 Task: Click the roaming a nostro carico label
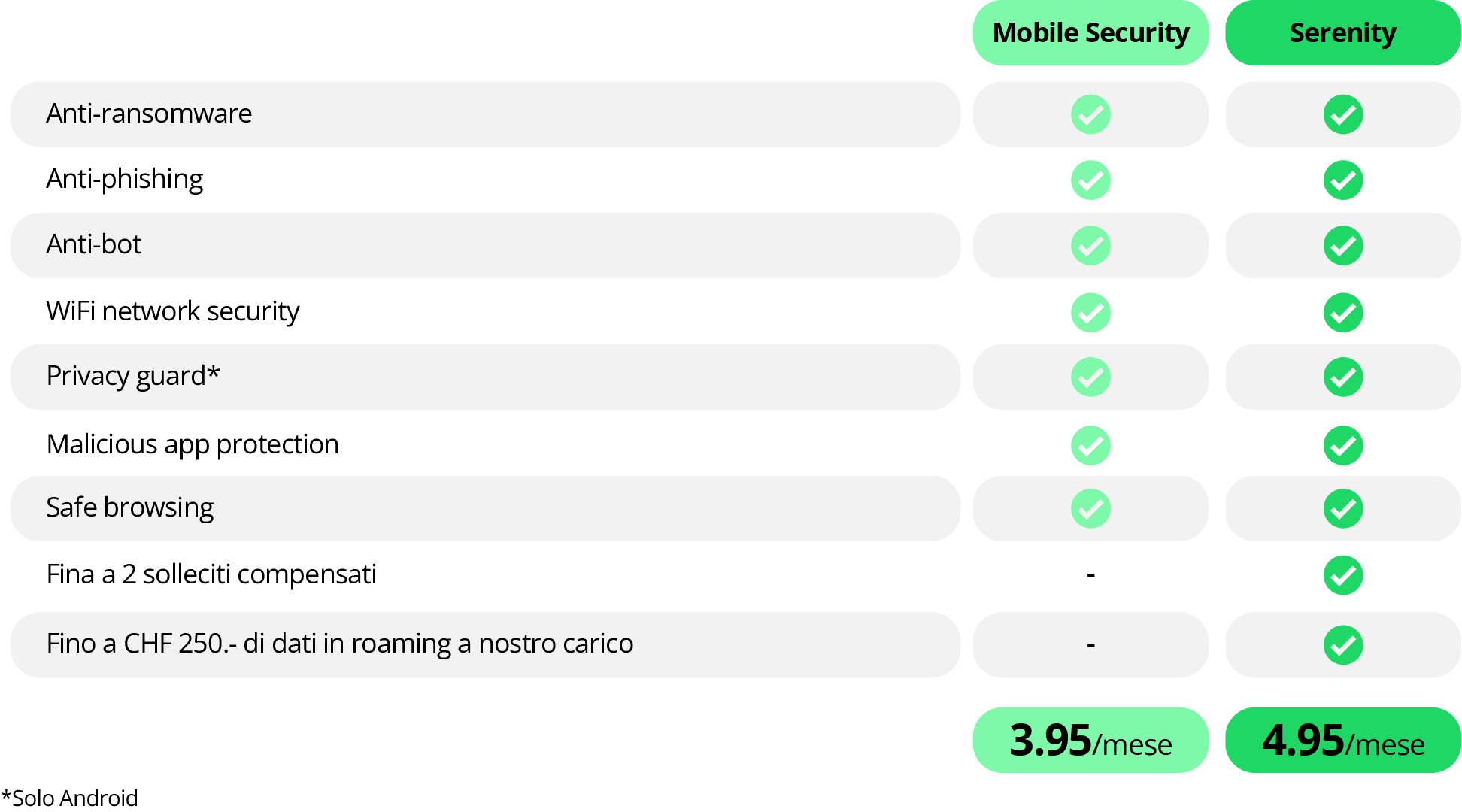click(340, 644)
